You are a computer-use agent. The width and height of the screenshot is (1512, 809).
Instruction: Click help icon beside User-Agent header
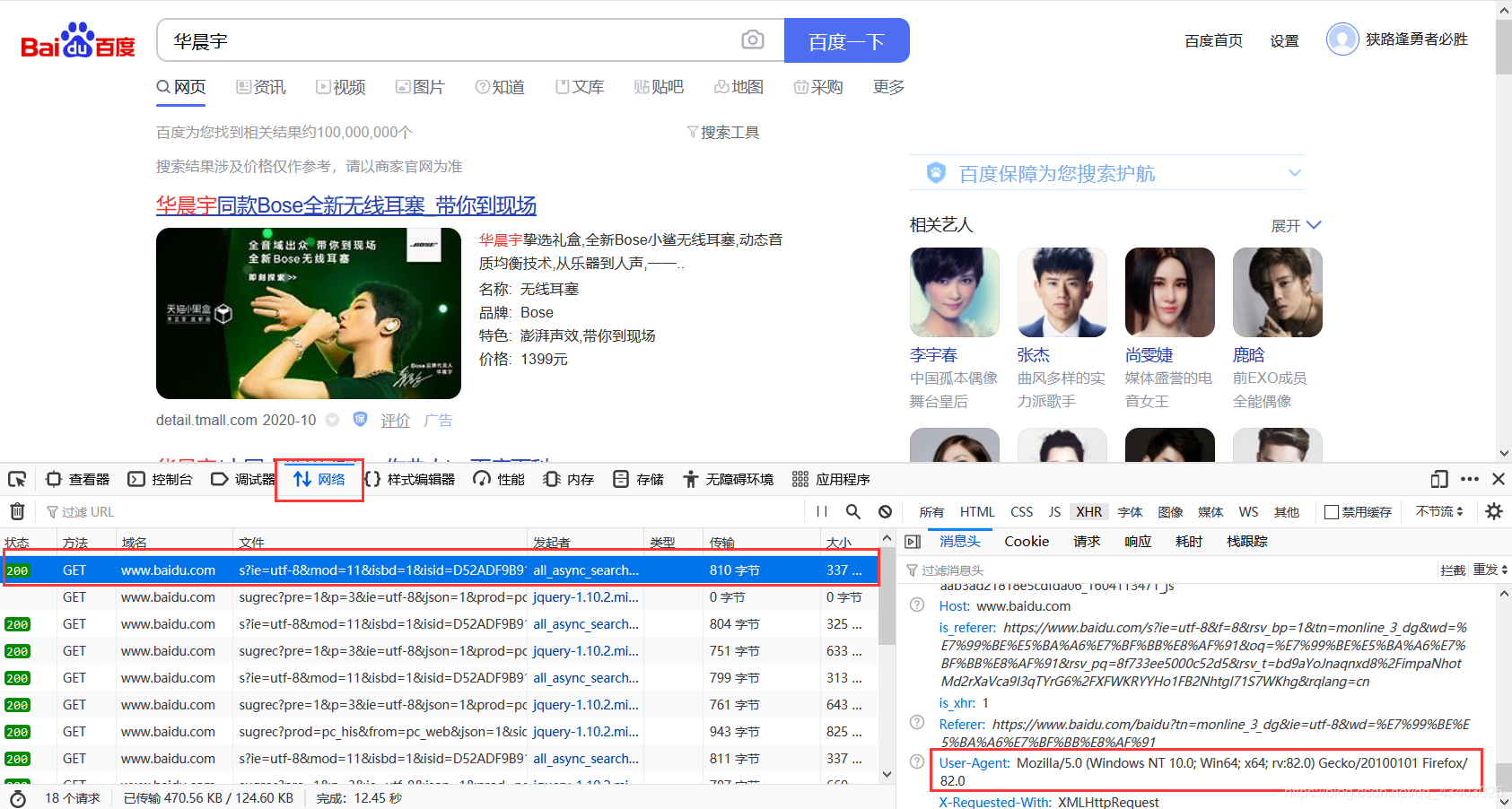click(x=917, y=761)
